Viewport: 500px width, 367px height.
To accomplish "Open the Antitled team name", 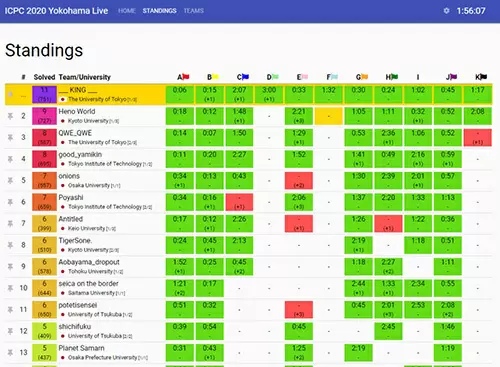I will pos(71,219).
